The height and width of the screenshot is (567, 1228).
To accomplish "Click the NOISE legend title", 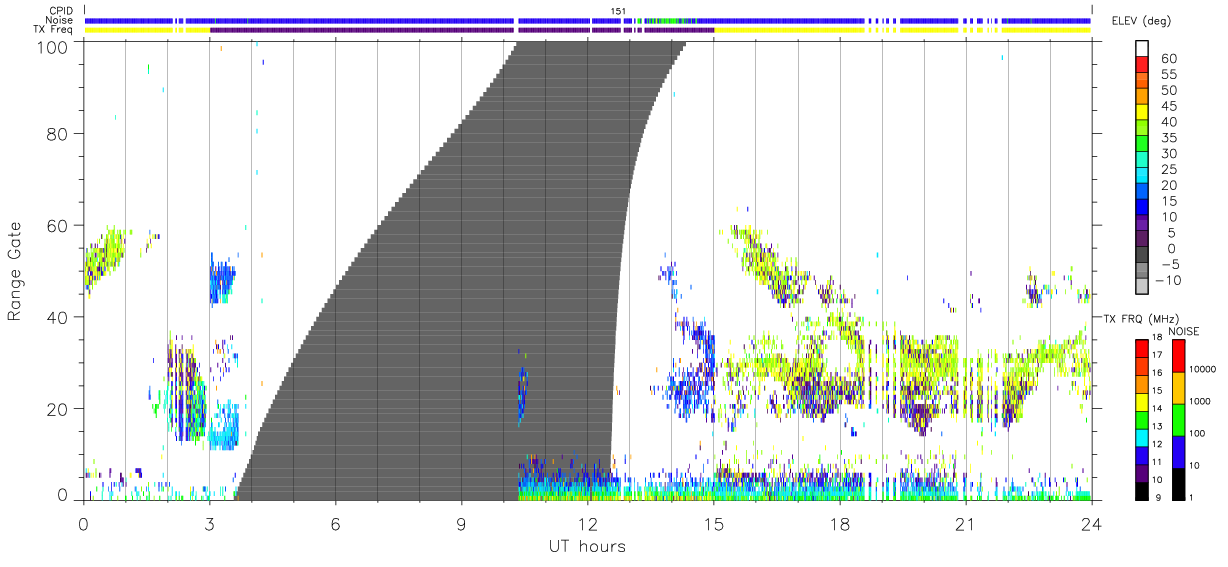I will (x=1183, y=331).
